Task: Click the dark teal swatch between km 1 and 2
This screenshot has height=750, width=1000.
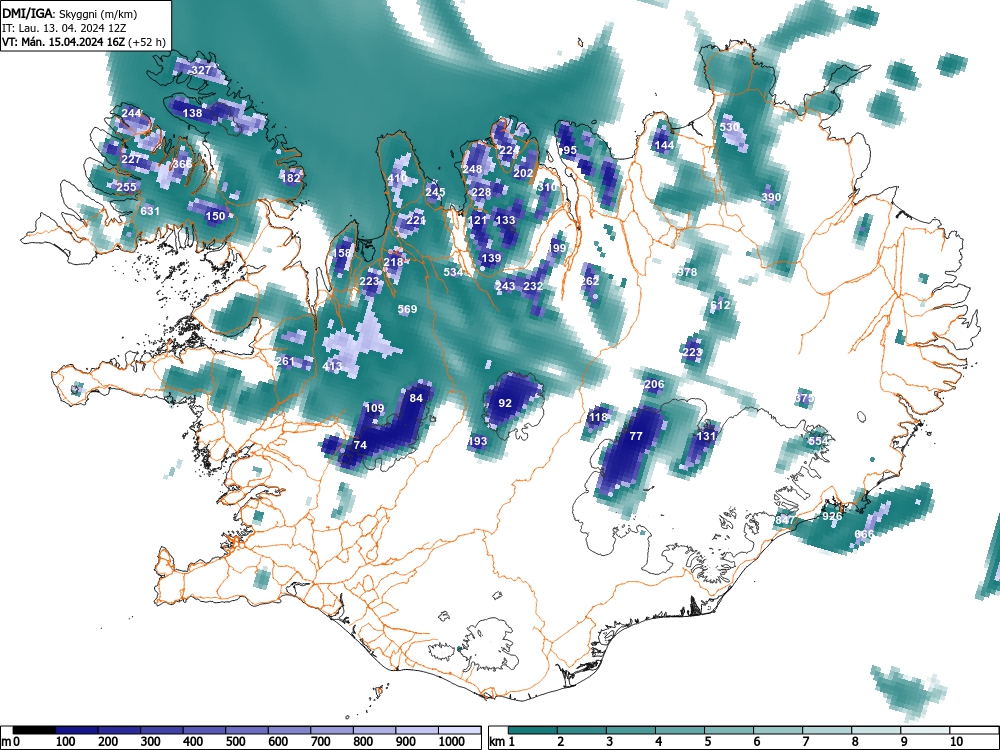Action: click(x=533, y=730)
